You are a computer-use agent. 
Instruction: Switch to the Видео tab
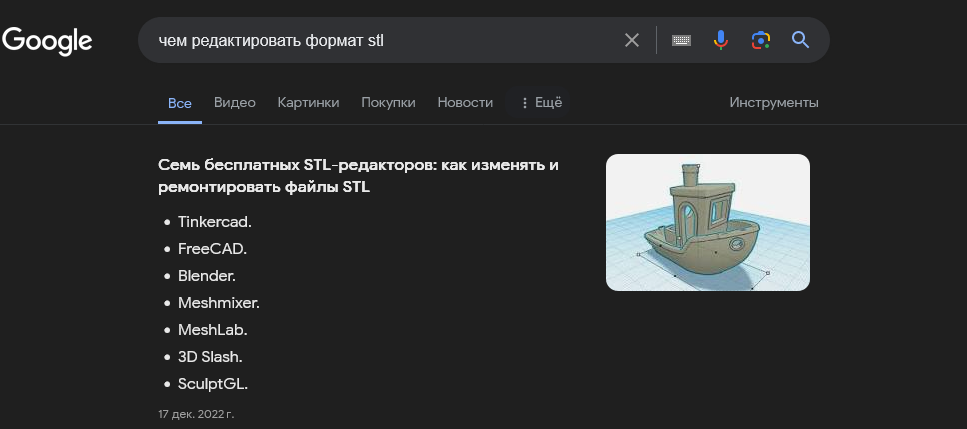click(x=234, y=102)
